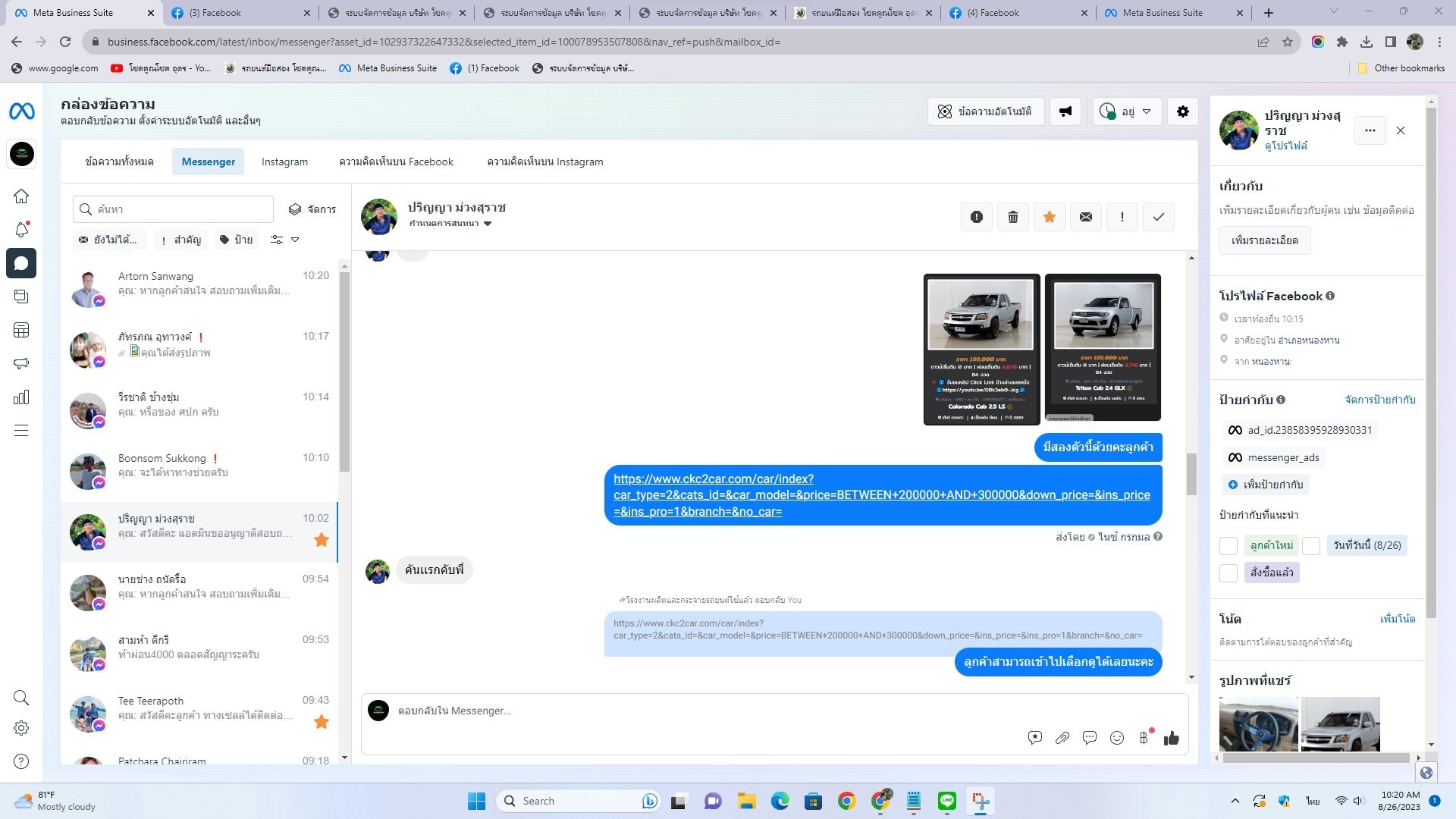Check the ลูกค้าใหม่ suggested label checkbox
The width and height of the screenshot is (1456, 819).
[1228, 545]
